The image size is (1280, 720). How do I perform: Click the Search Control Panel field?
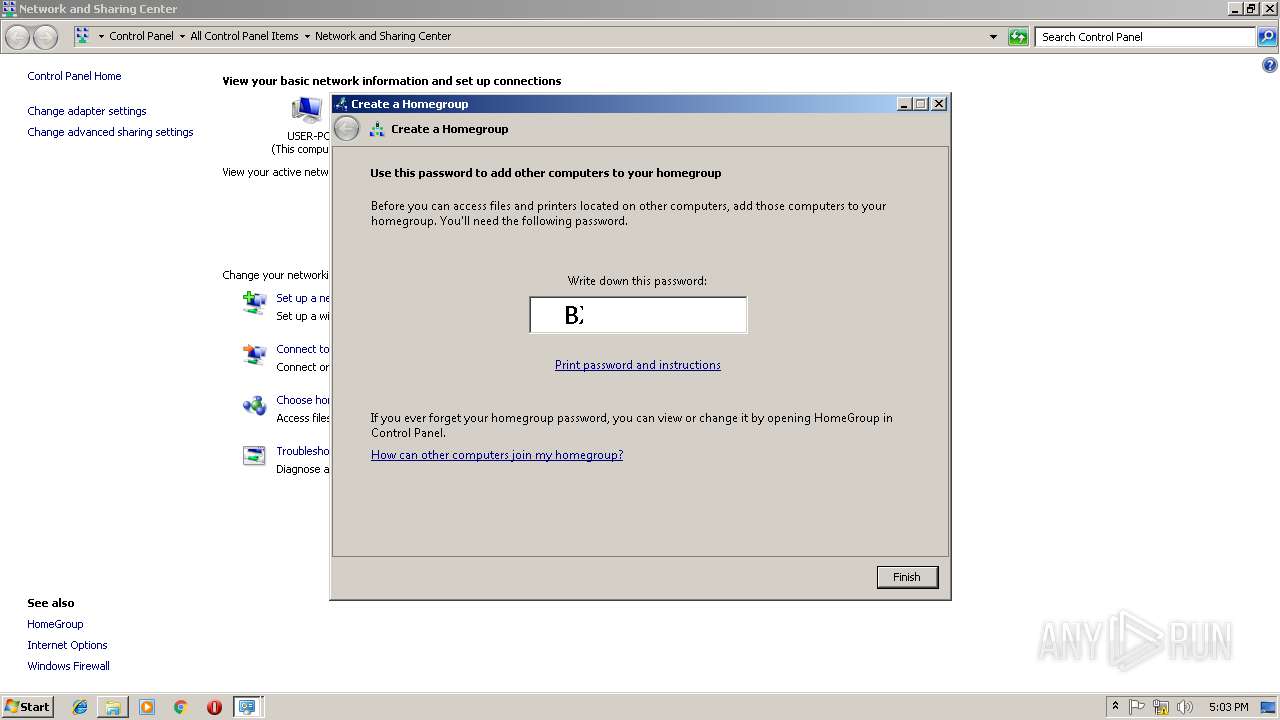pos(1145,37)
